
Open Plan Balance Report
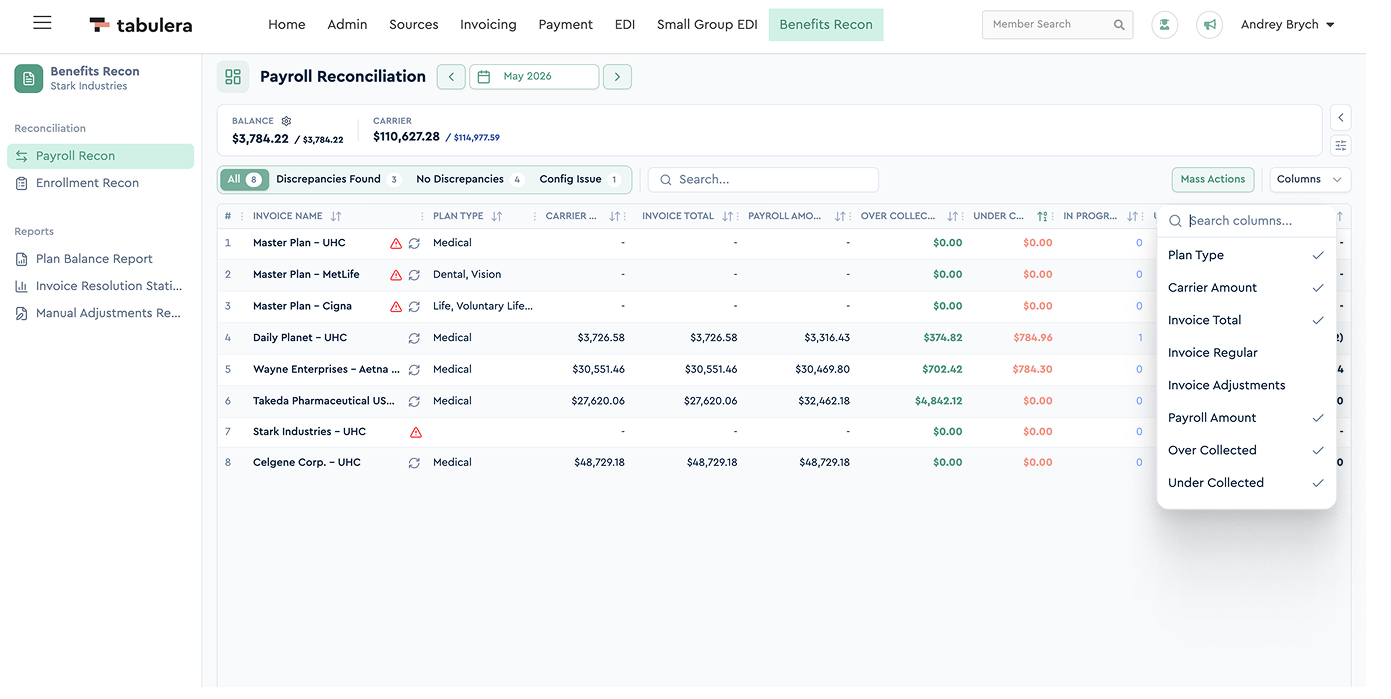pos(100,259)
